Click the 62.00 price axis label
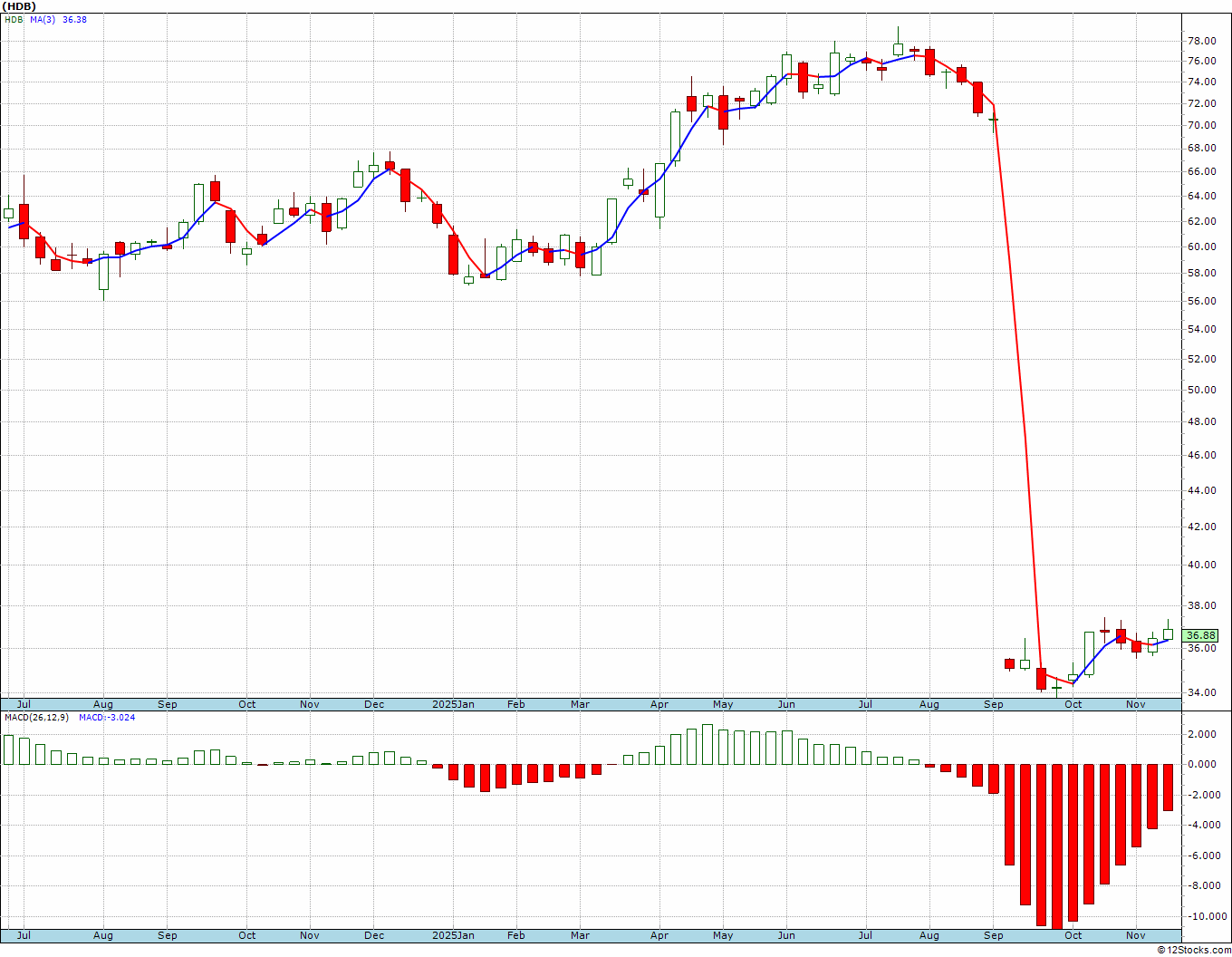Image resolution: width=1232 pixels, height=957 pixels. click(x=1201, y=221)
